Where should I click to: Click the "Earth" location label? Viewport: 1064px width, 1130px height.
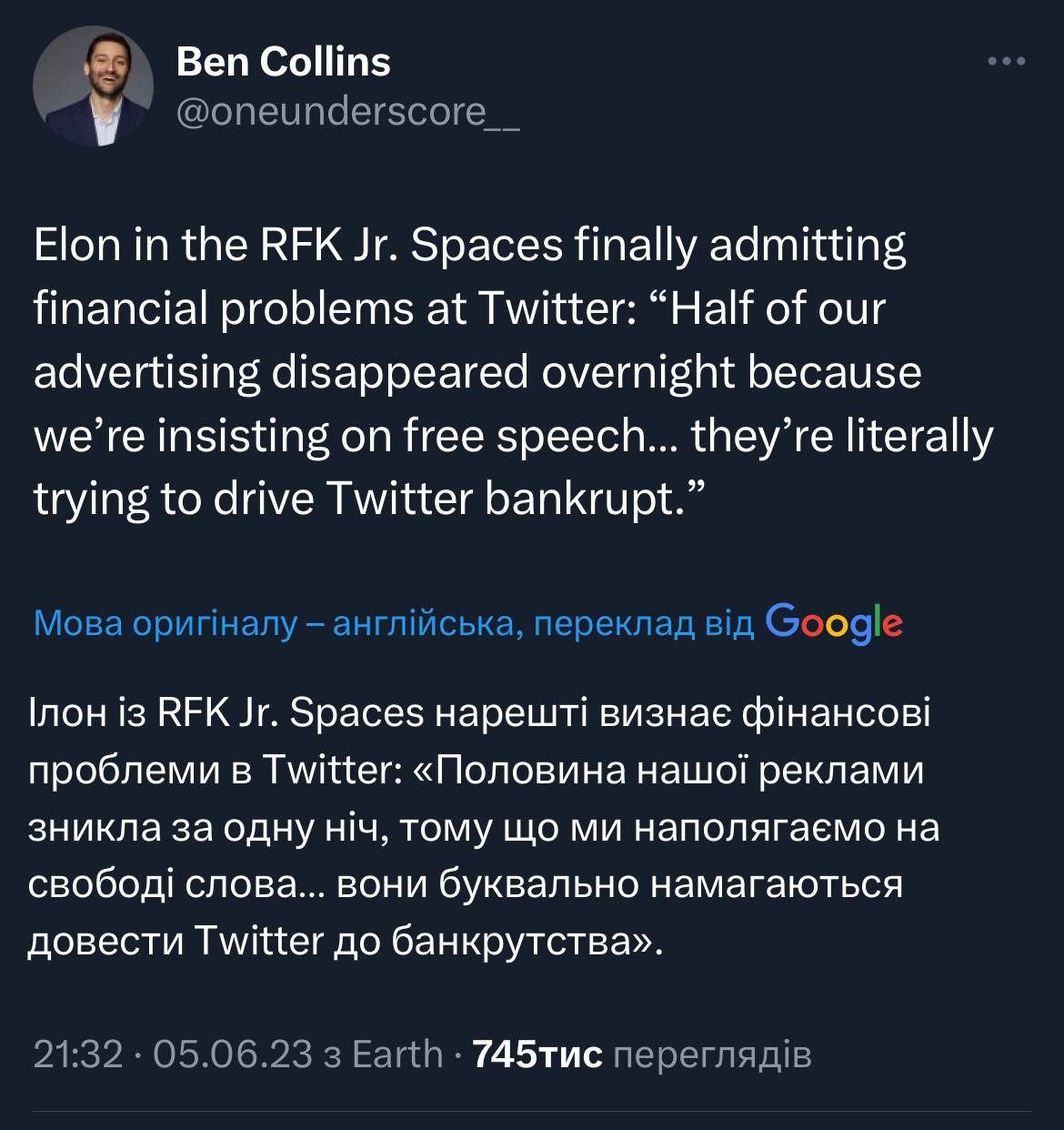(397, 1054)
